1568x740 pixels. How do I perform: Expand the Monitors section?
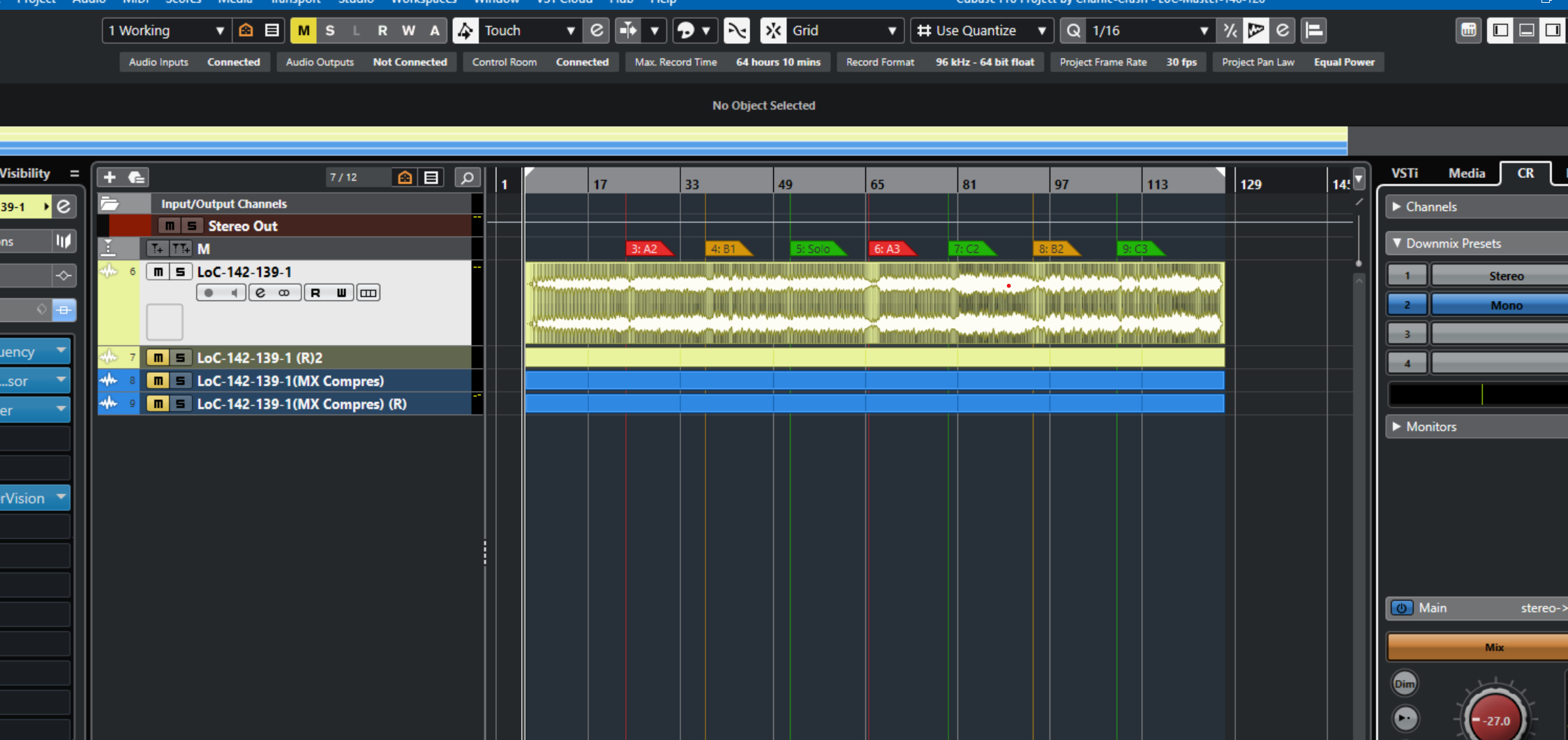pyautogui.click(x=1397, y=426)
